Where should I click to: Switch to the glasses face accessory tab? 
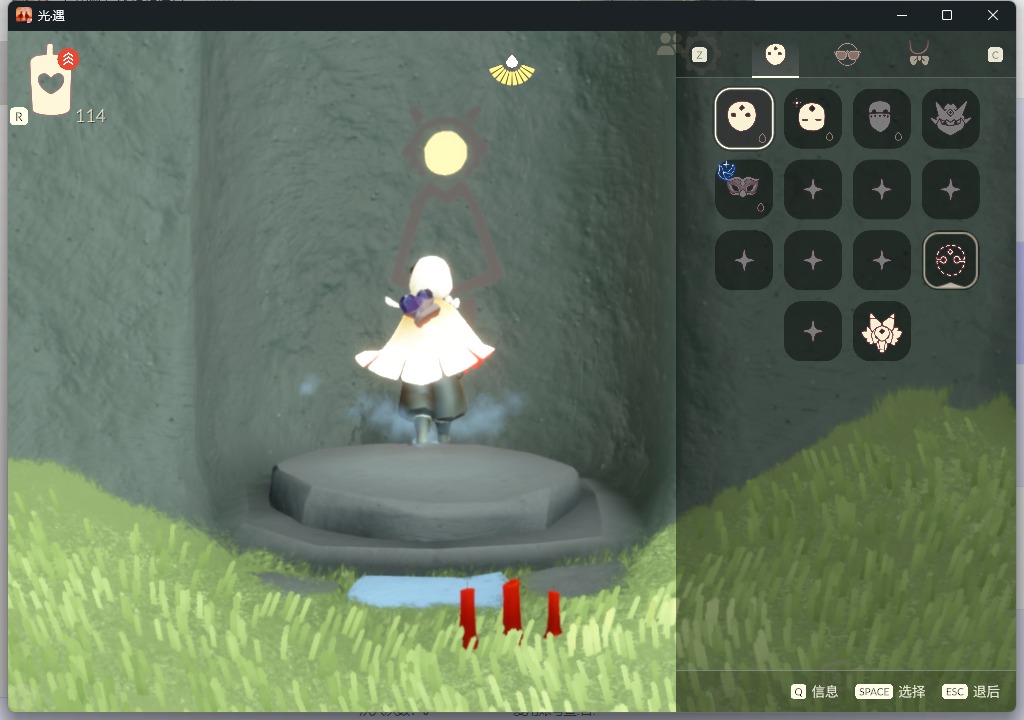click(847, 54)
